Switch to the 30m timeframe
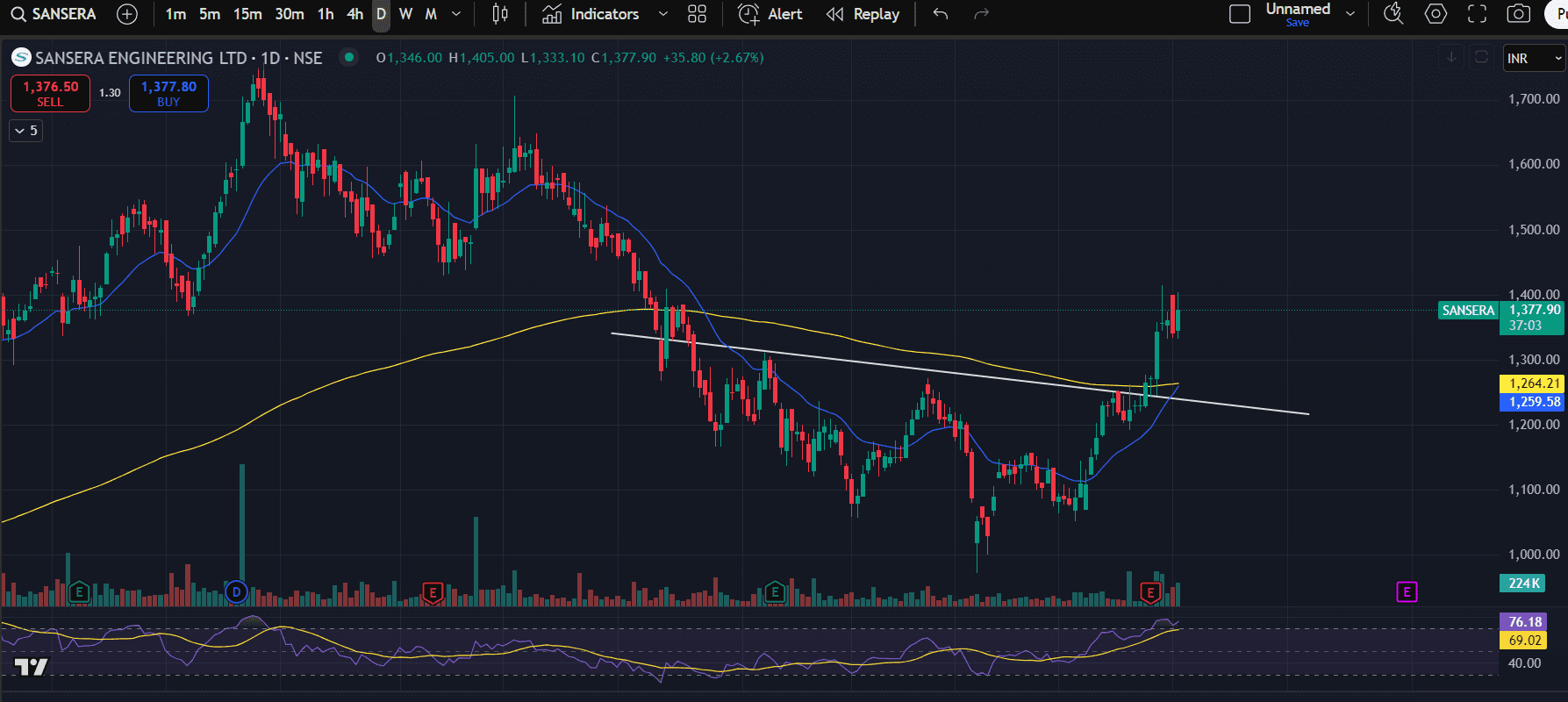This screenshot has height=702, width=1568. tap(290, 14)
